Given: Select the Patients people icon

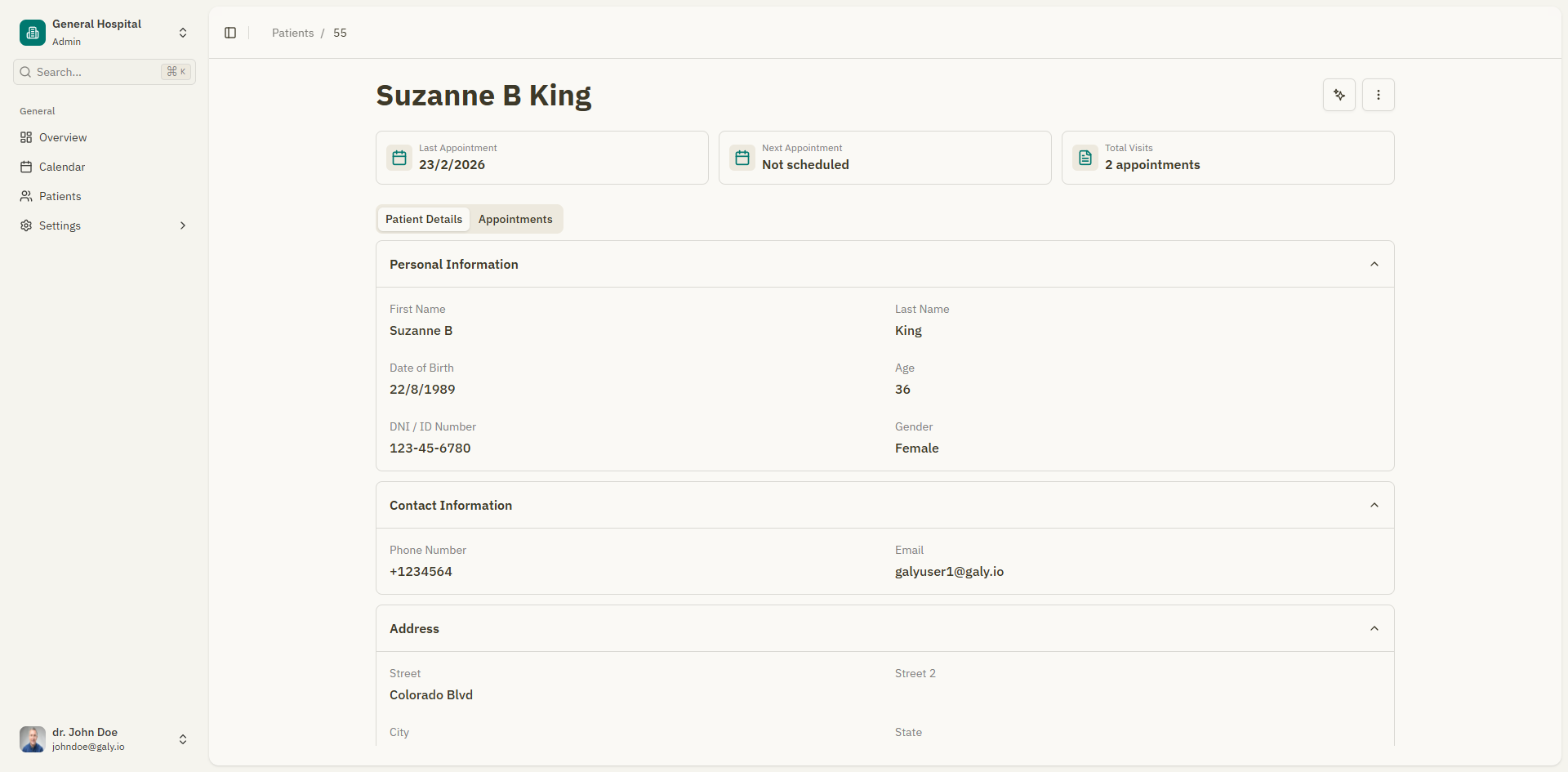Looking at the screenshot, I should click(25, 196).
